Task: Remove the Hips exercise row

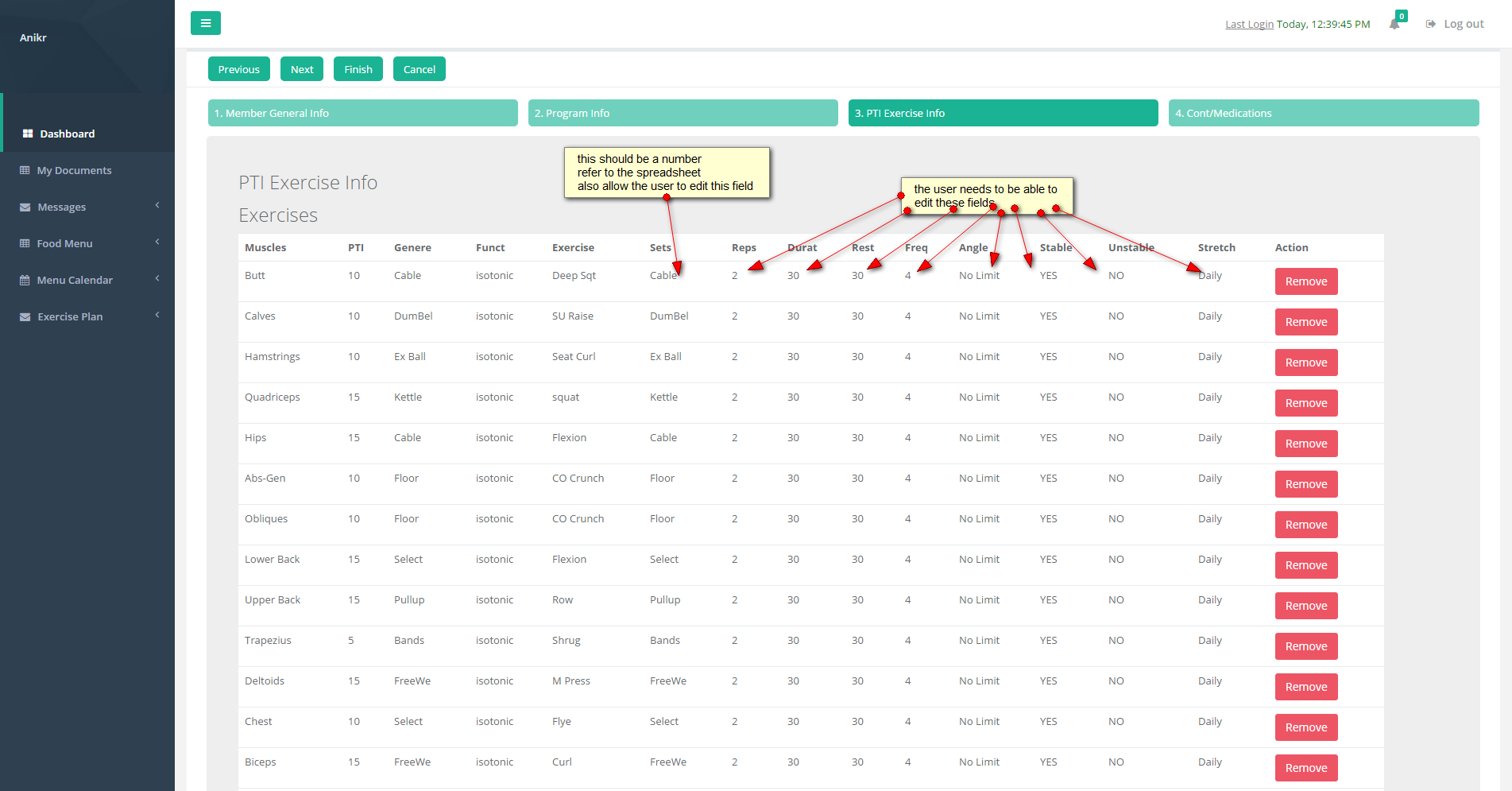Action: (1306, 444)
